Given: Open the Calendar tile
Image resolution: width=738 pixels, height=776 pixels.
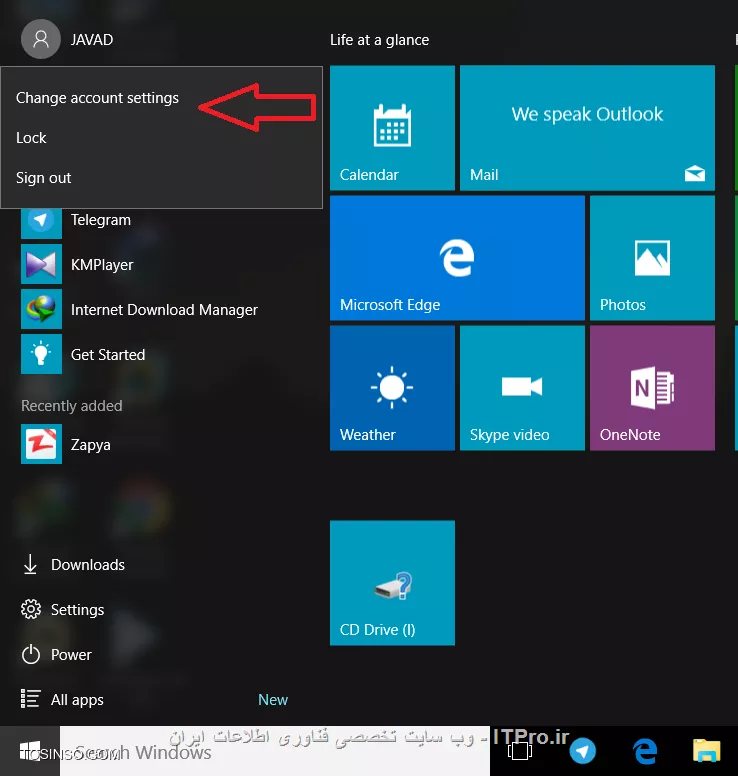Looking at the screenshot, I should pos(392,128).
